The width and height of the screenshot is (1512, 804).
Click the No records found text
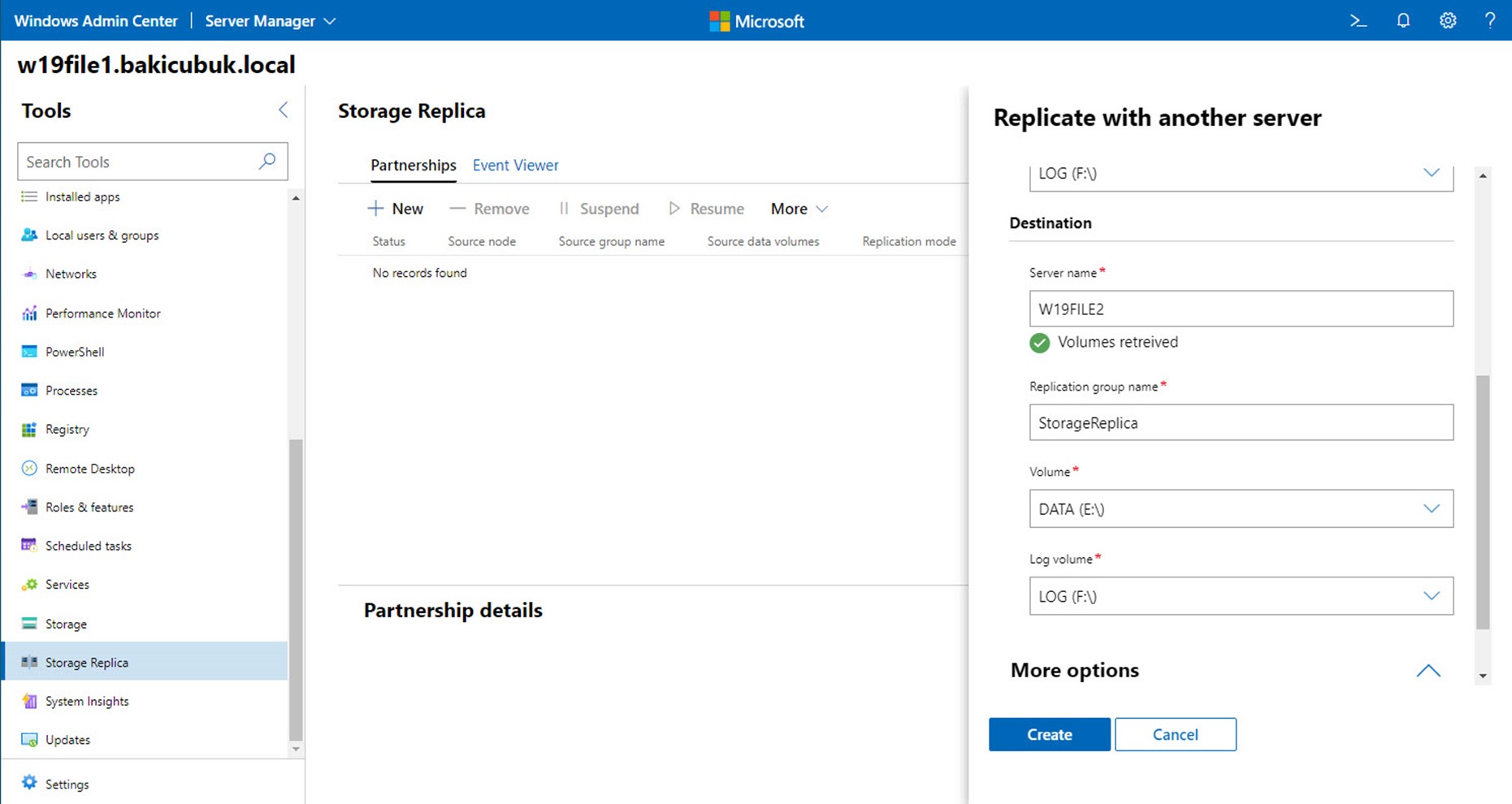click(419, 273)
